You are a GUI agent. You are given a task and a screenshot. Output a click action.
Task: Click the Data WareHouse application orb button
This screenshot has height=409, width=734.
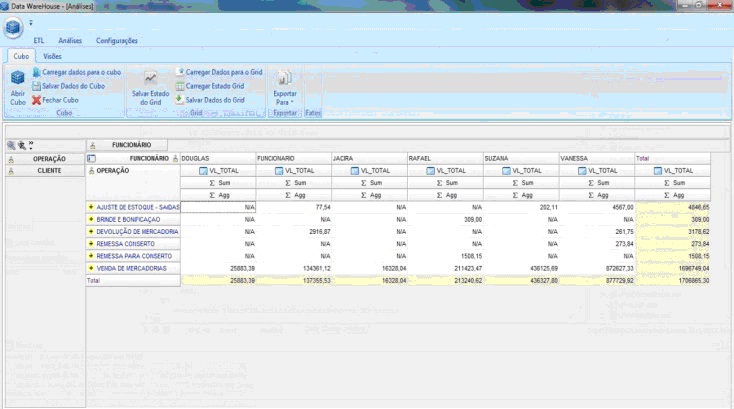pos(13,27)
